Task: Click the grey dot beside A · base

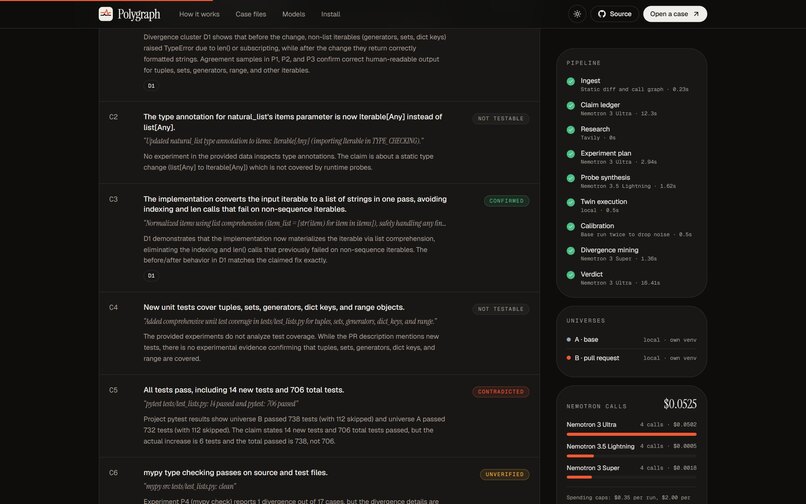Action: point(569,339)
